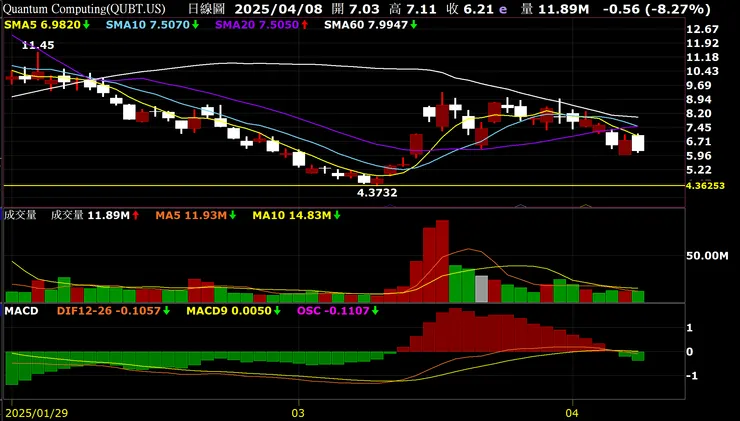The width and height of the screenshot is (740, 421).
Task: Select the SMA5 6.9820 indicator label
Action: tap(42, 25)
